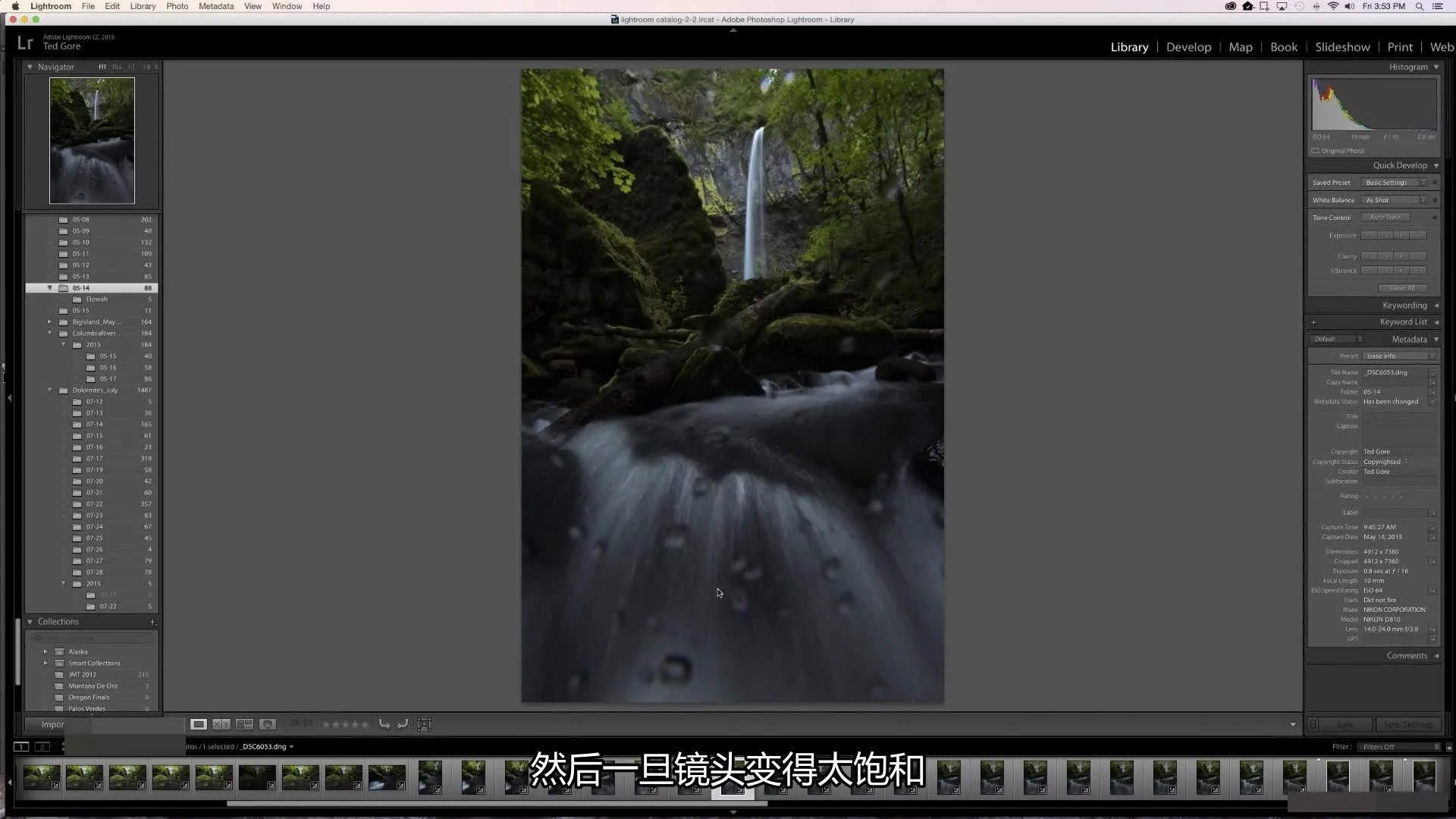Click the loupe view icon
The height and width of the screenshot is (819, 1456).
click(x=198, y=724)
